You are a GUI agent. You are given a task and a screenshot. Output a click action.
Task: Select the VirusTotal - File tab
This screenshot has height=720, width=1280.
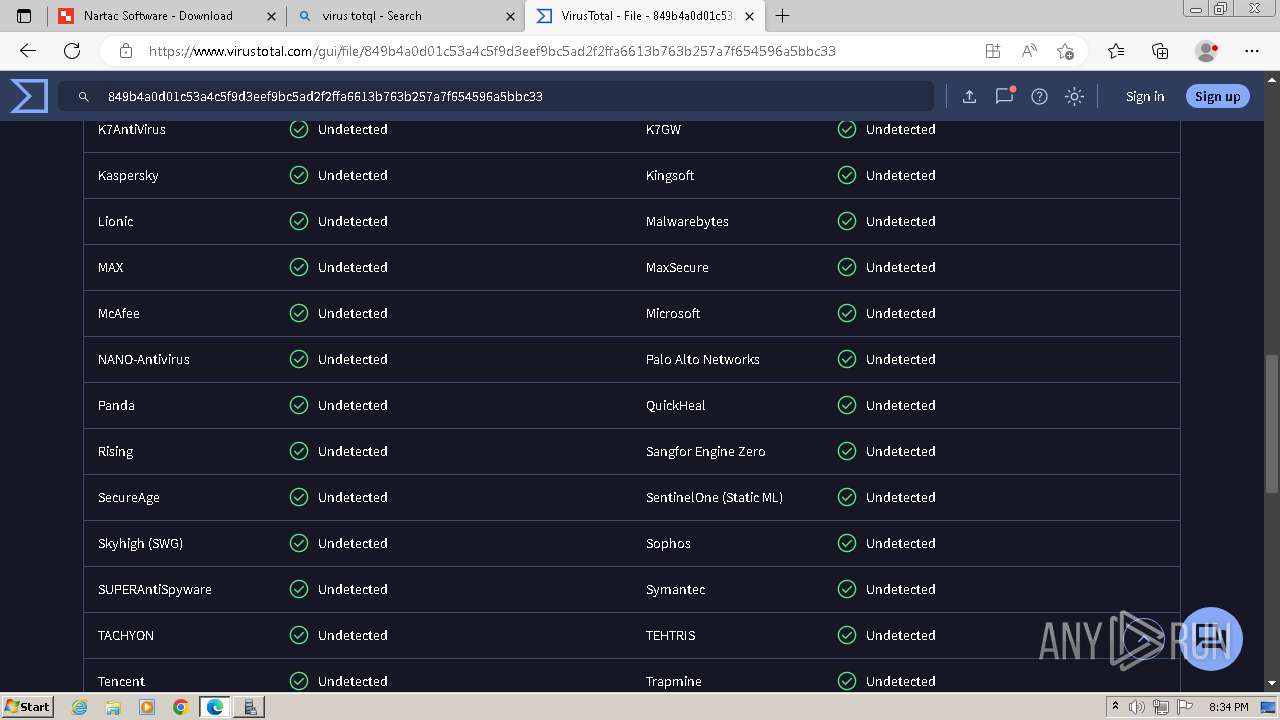click(x=645, y=16)
